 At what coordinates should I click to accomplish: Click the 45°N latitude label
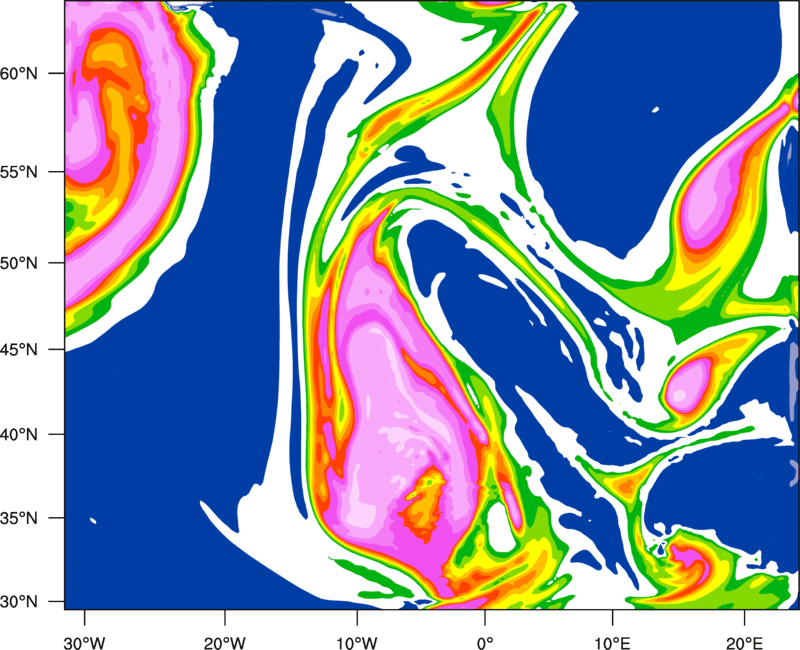19,350
